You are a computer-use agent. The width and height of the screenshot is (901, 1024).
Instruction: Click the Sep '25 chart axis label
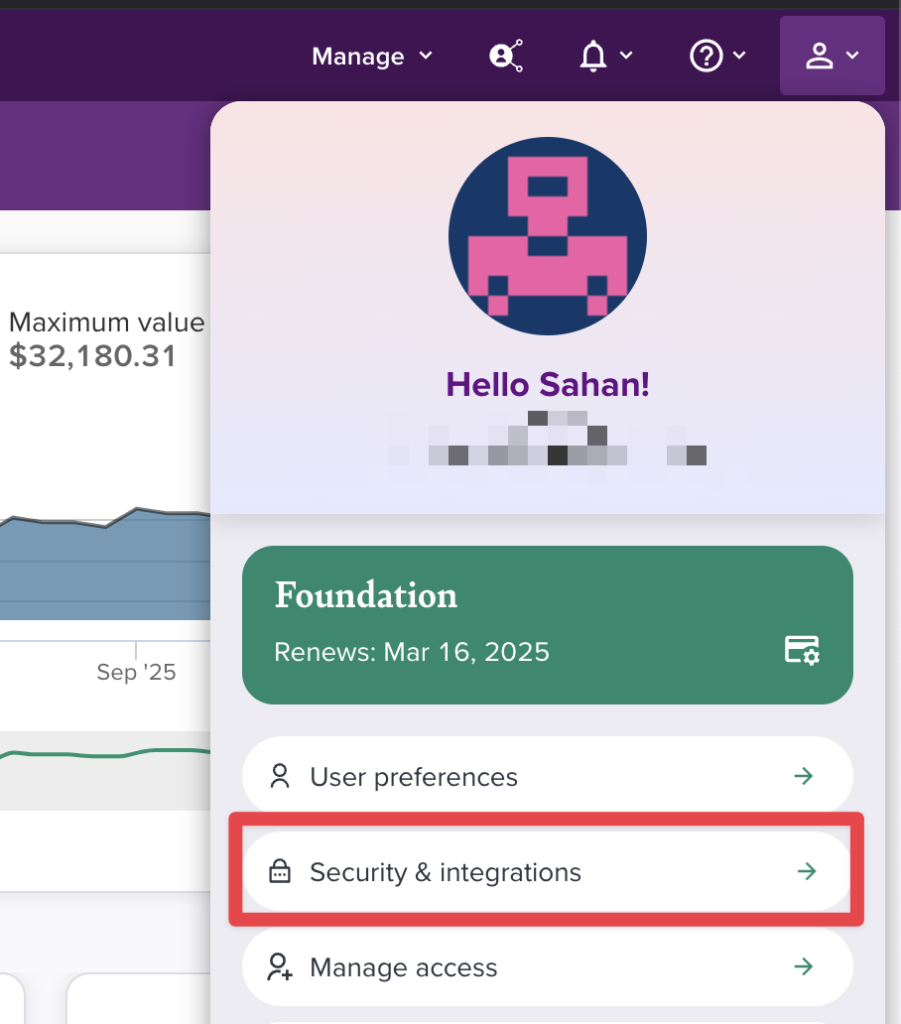(x=136, y=672)
